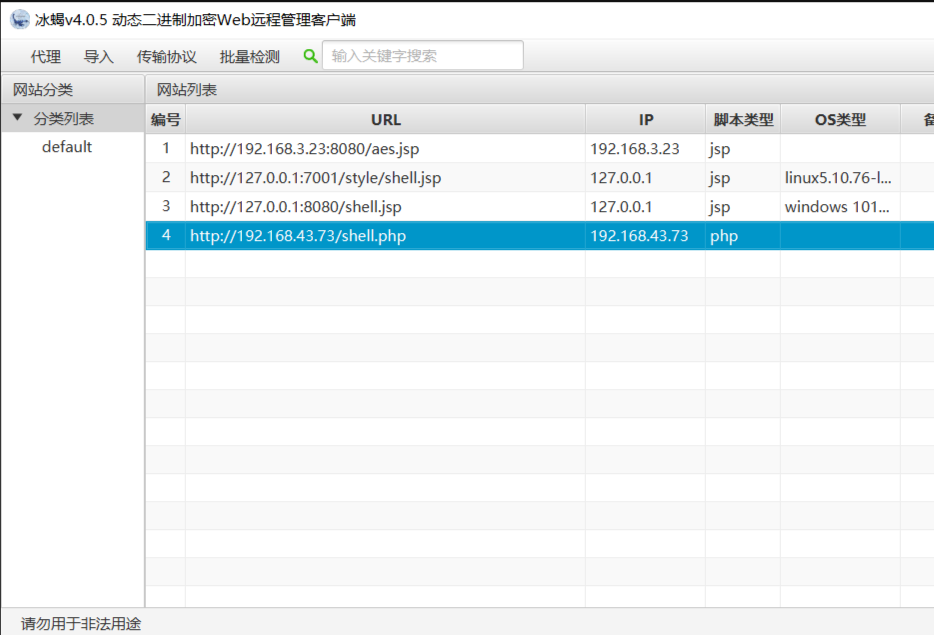The image size is (934, 635).
Task: Click row number 1 cell
Action: 166,148
